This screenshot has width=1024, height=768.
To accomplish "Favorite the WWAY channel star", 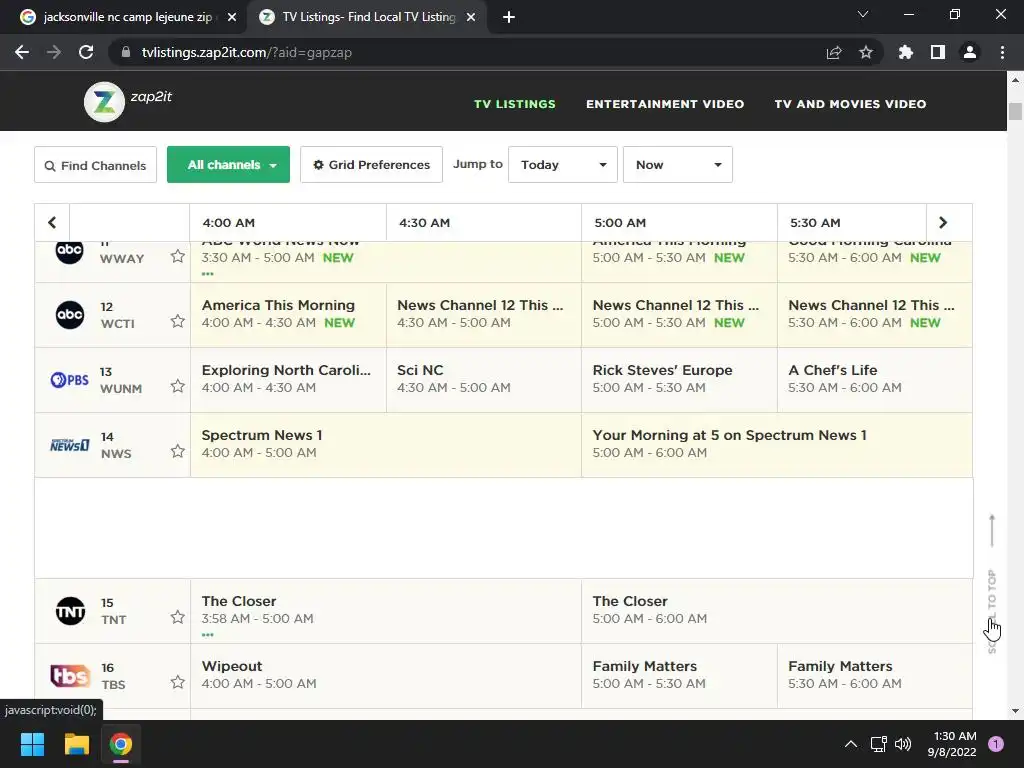I will (x=178, y=256).
